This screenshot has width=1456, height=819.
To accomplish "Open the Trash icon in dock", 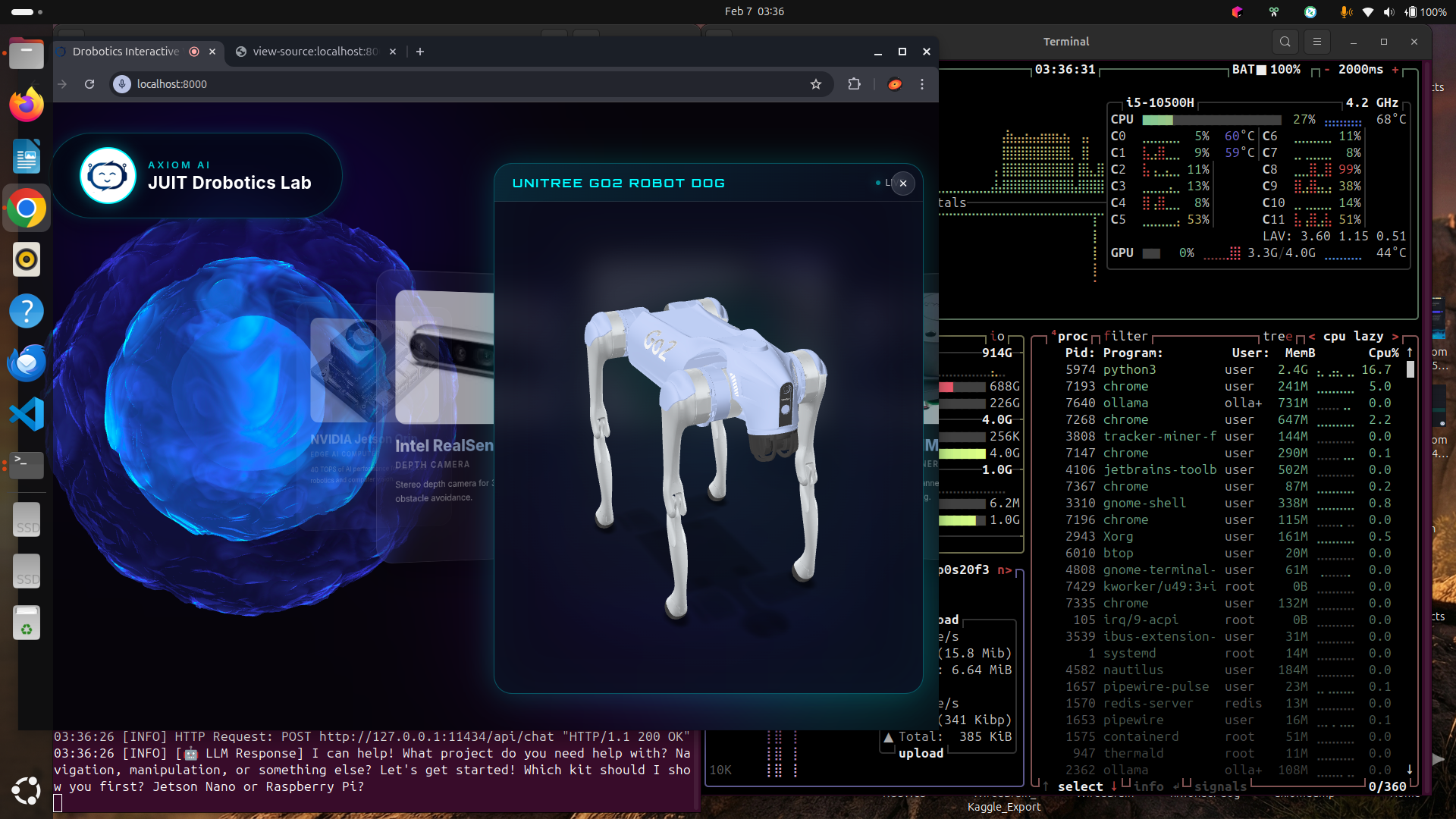I will (x=27, y=622).
